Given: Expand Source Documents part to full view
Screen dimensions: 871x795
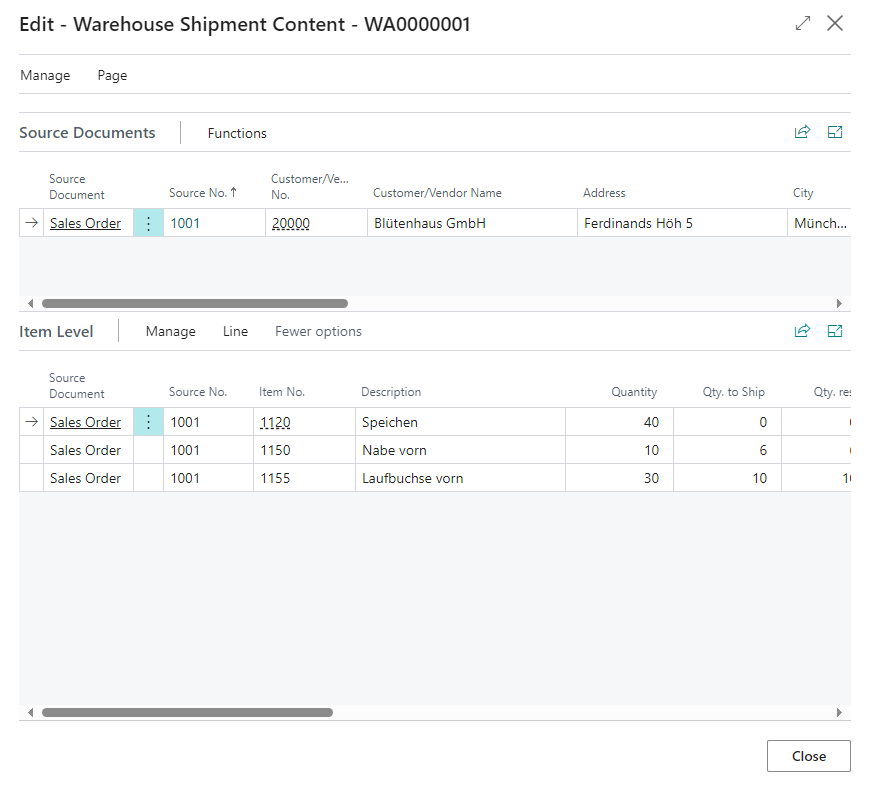Looking at the screenshot, I should pos(835,132).
